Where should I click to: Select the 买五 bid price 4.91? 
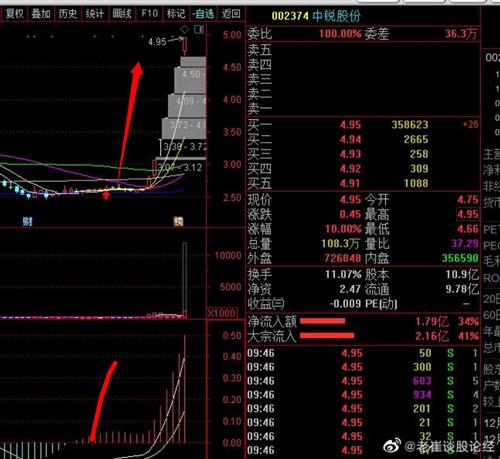350,183
